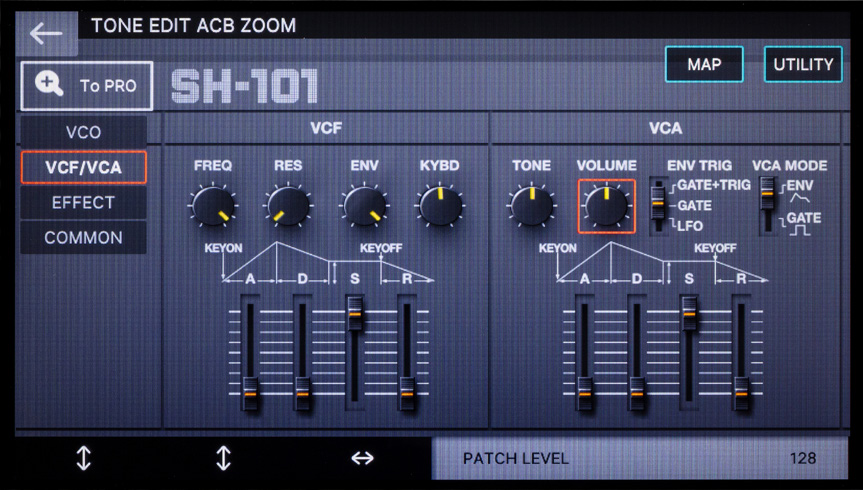Image resolution: width=863 pixels, height=490 pixels.
Task: Select VCA attack (A) slider
Action: 585,353
